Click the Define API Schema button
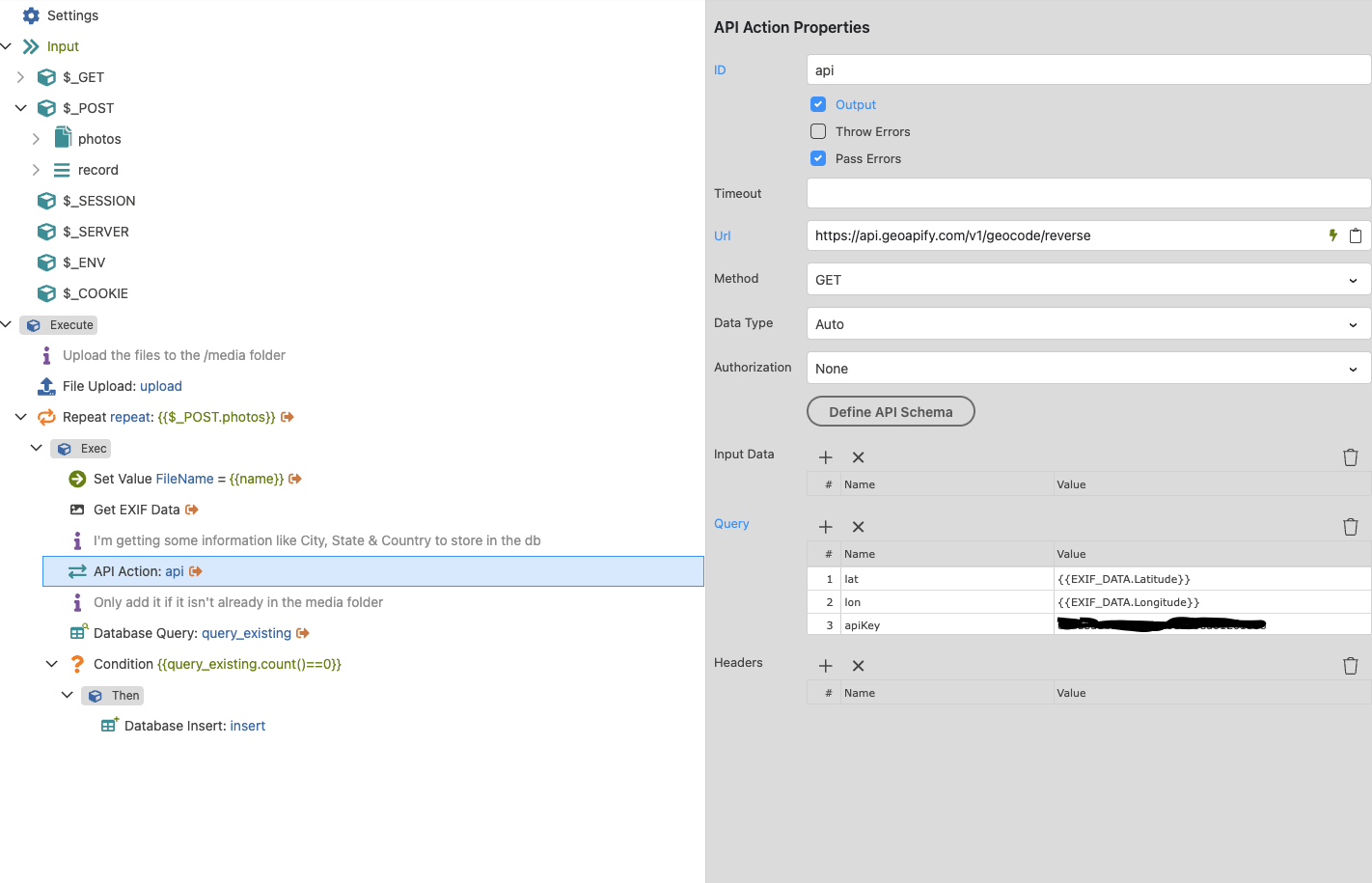1372x883 pixels. [891, 412]
